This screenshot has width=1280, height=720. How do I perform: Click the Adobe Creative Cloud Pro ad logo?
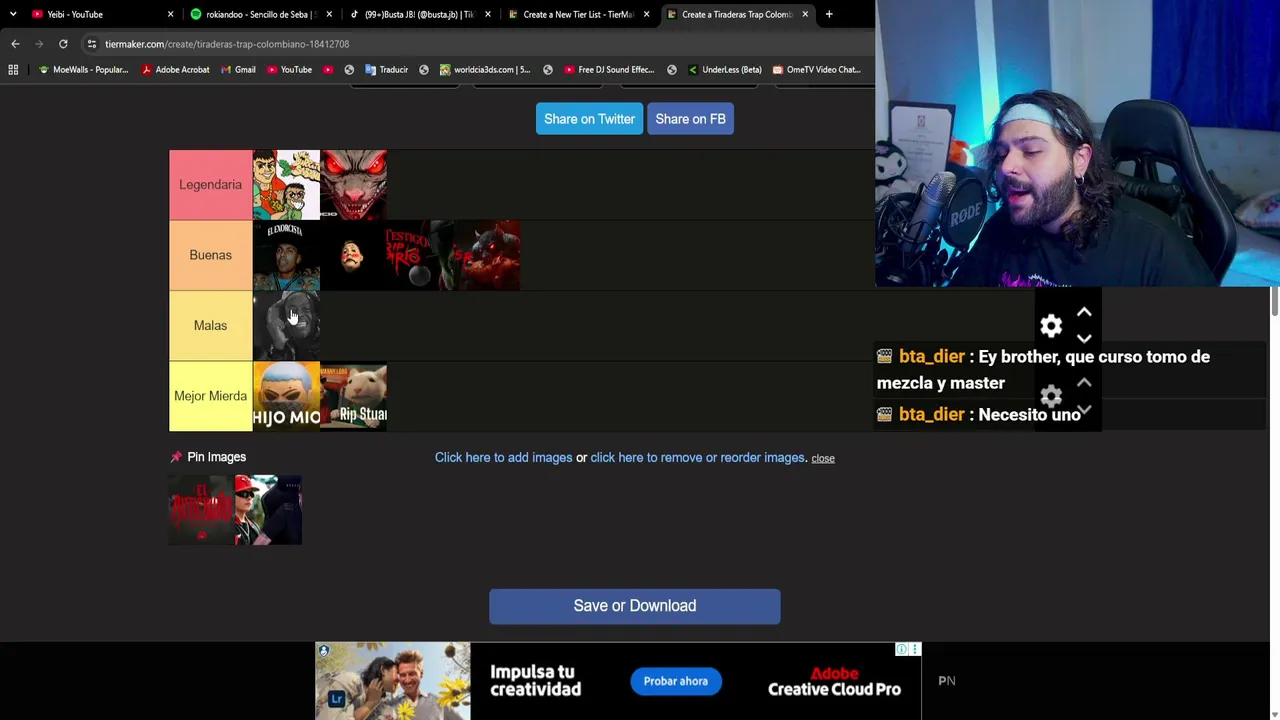point(835,682)
